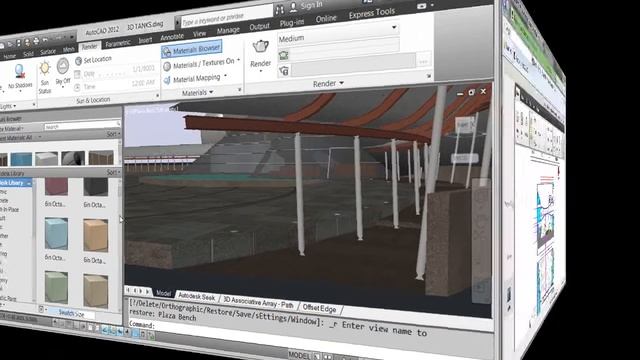
Task: Select the Autodesk Library tree item
Action: tap(16, 183)
